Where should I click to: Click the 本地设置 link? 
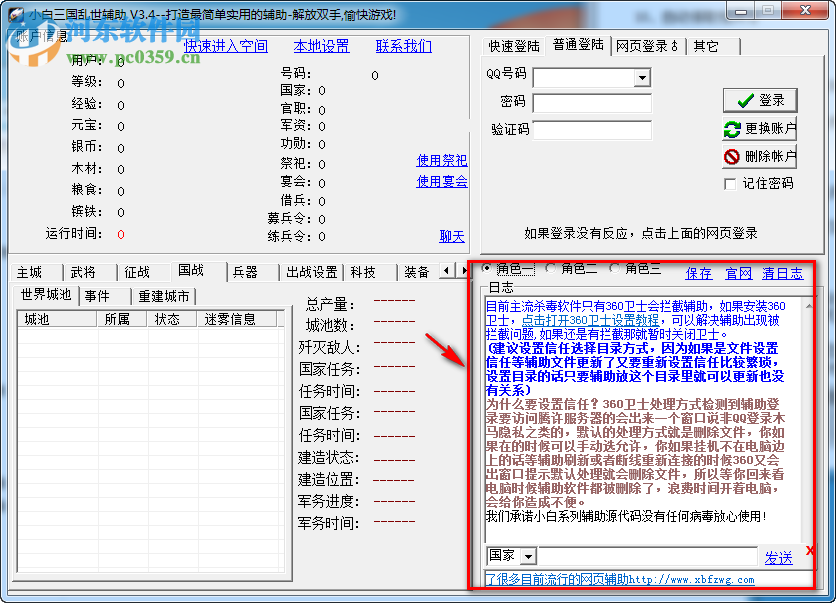[x=321, y=46]
